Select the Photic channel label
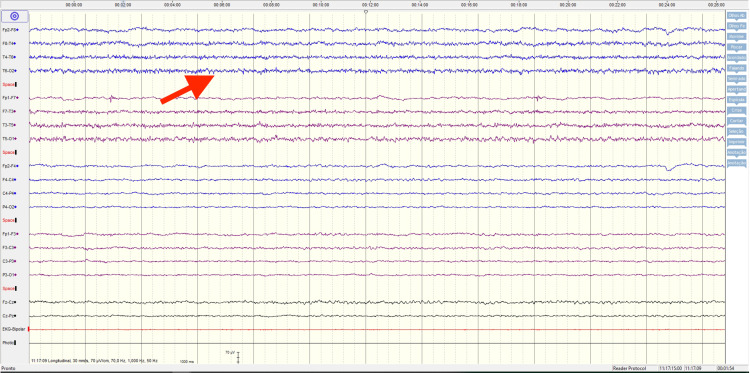 coord(9,343)
